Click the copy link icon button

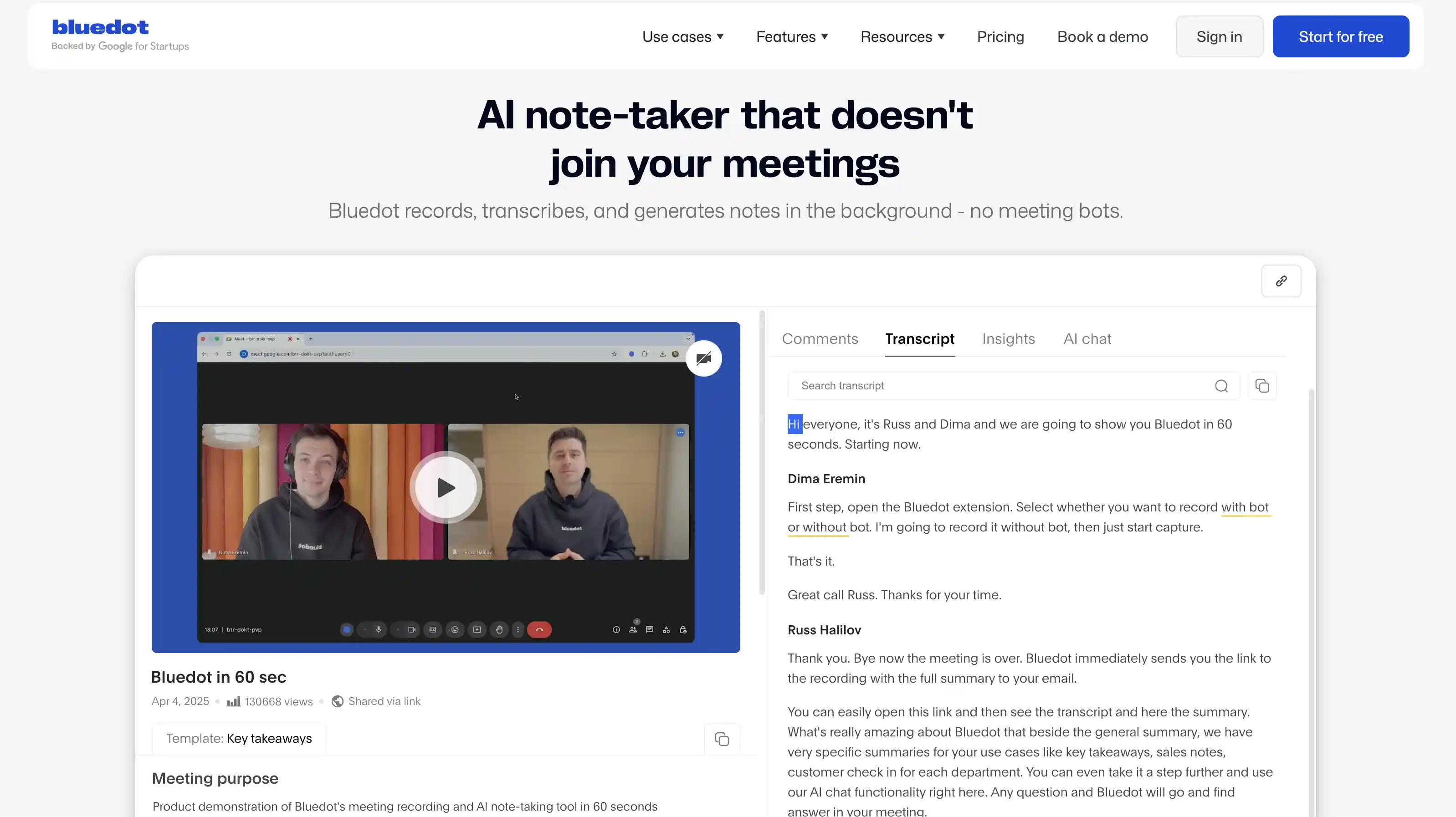coord(1281,281)
